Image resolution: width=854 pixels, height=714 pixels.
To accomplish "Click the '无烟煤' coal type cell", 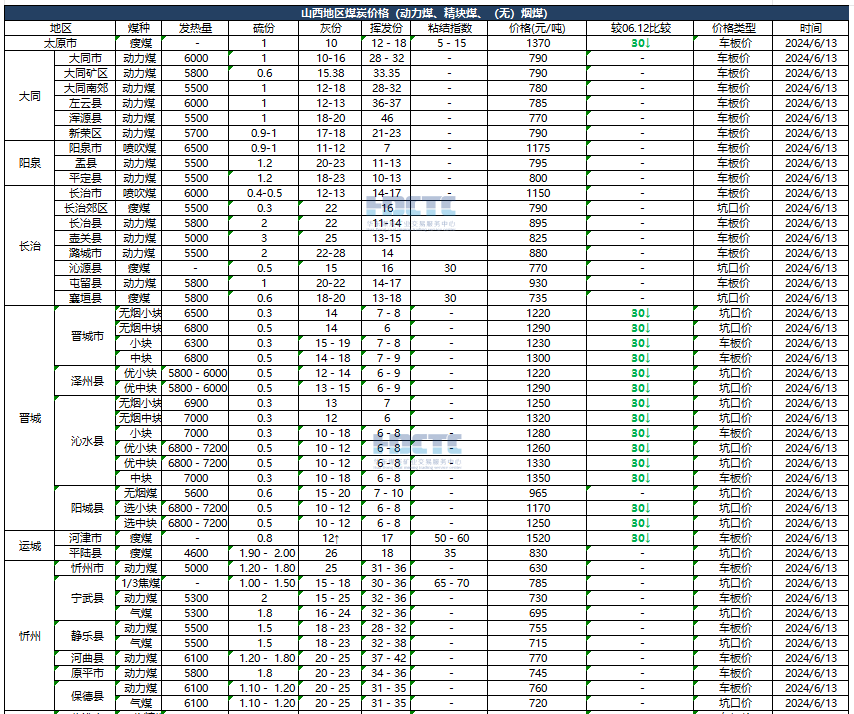I will point(140,493).
